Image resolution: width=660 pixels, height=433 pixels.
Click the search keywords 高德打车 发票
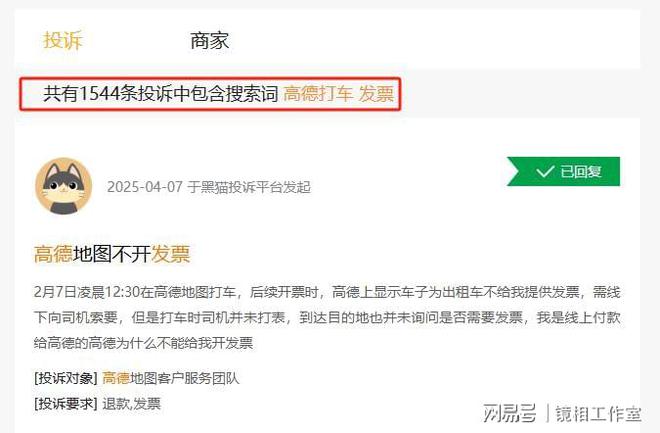[339, 93]
